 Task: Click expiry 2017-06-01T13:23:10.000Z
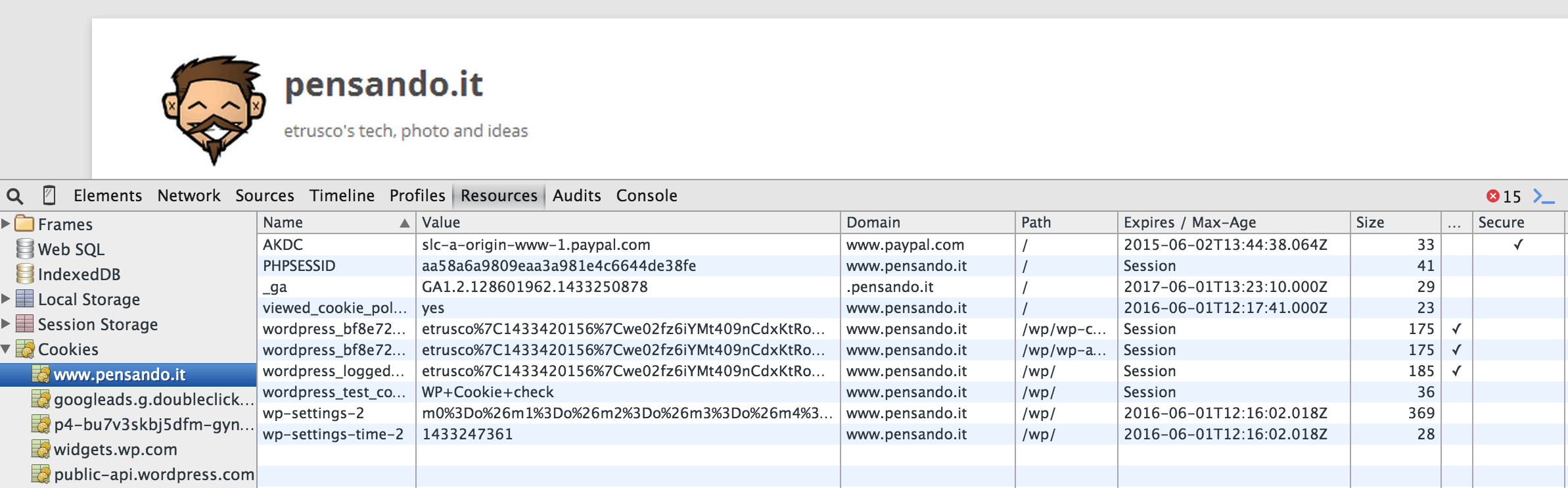tap(1225, 287)
